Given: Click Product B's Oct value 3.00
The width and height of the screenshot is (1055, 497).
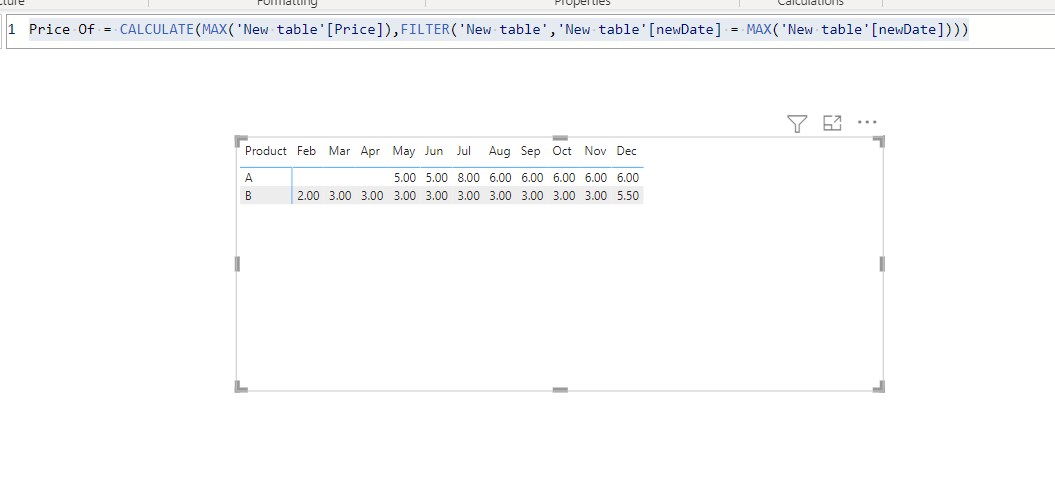Looking at the screenshot, I should coord(564,196).
